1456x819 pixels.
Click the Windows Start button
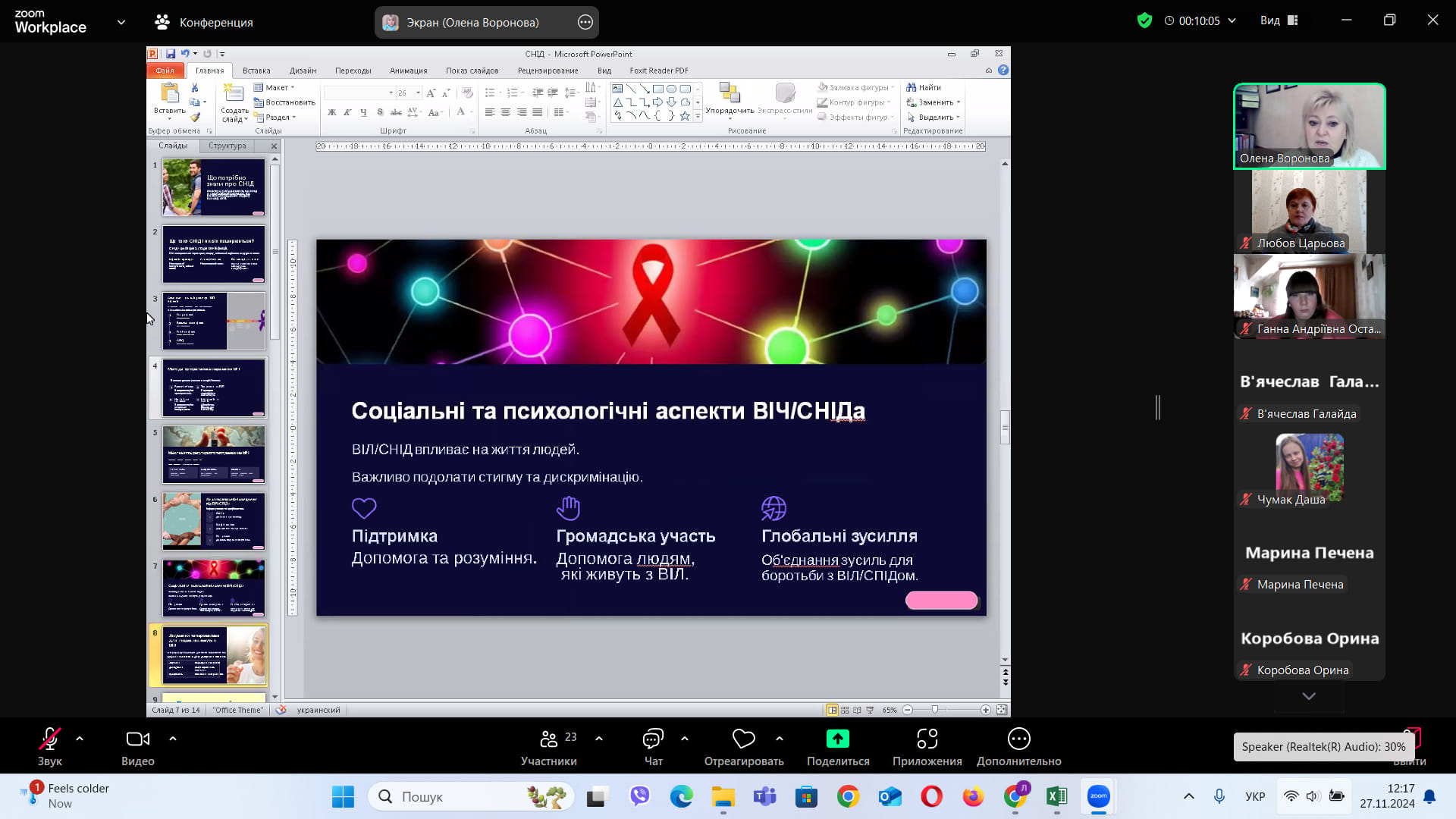pos(343,796)
